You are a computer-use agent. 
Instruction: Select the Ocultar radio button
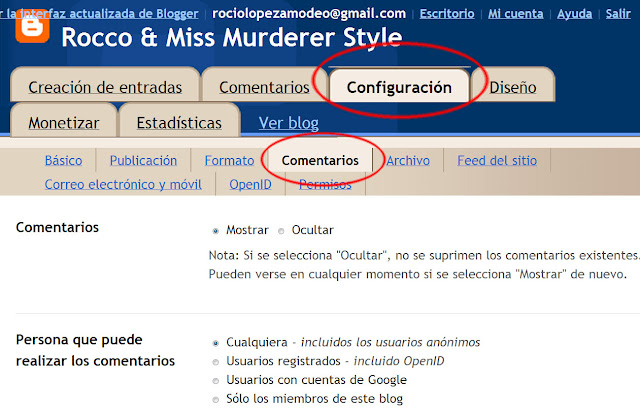click(280, 230)
